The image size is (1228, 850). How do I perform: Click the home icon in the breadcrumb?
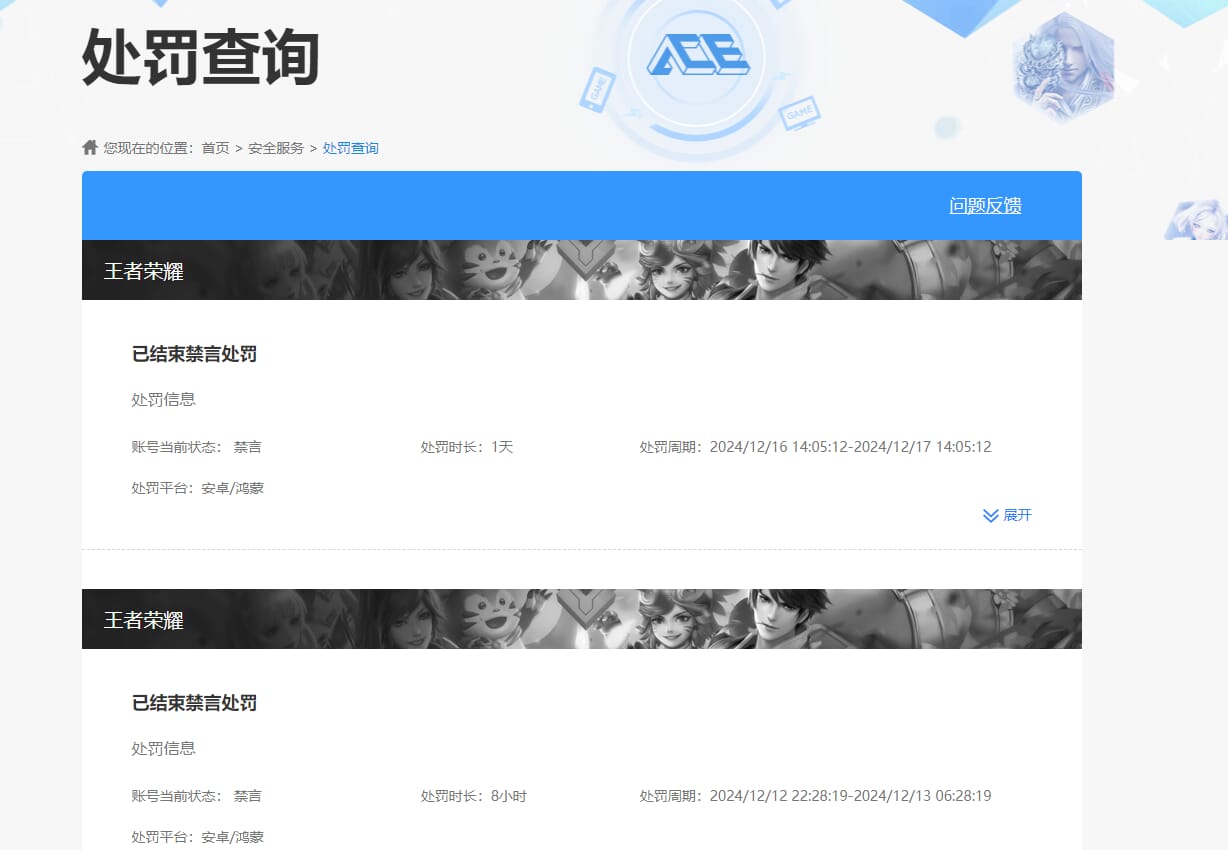(x=89, y=147)
